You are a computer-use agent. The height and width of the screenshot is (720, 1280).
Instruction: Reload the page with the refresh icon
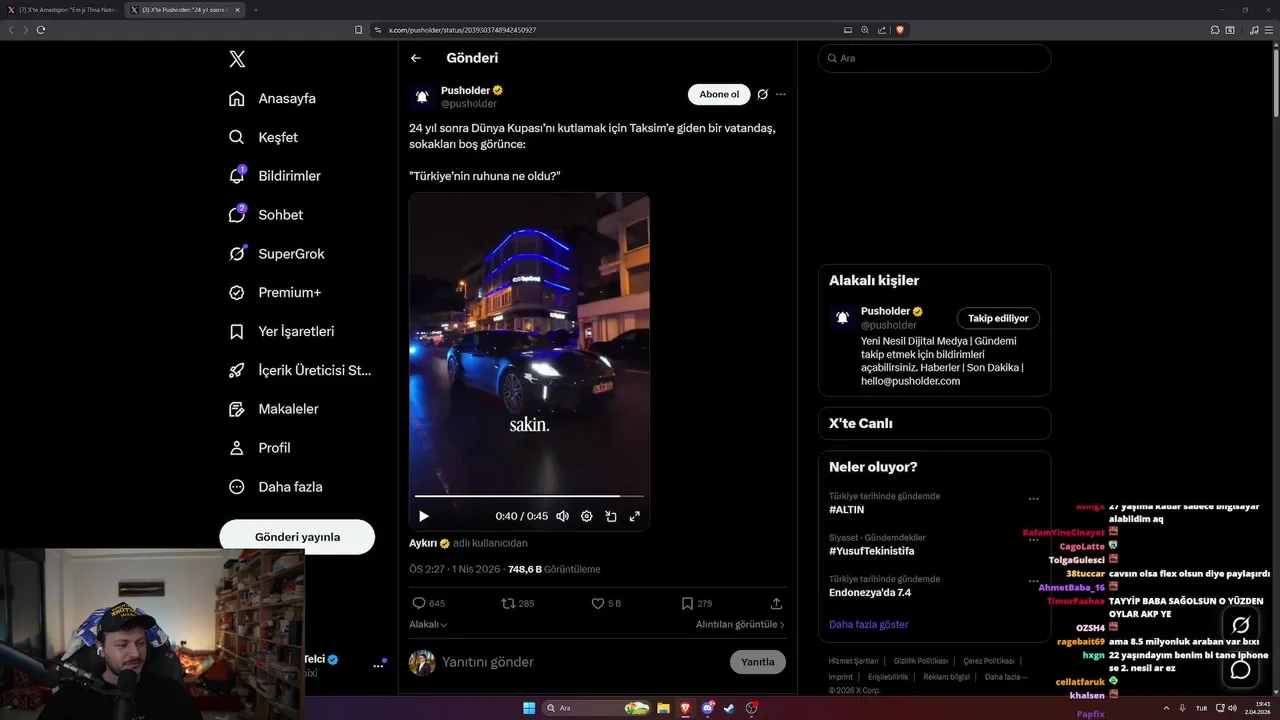pyautogui.click(x=41, y=30)
